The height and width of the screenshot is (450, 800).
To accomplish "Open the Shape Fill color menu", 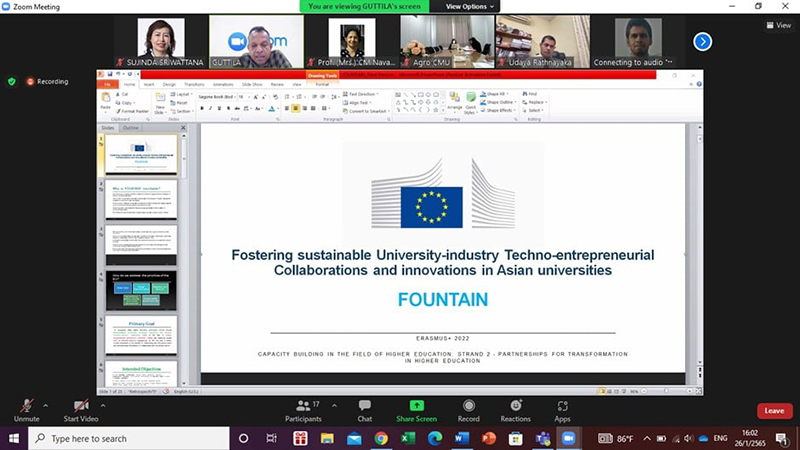I will point(493,94).
